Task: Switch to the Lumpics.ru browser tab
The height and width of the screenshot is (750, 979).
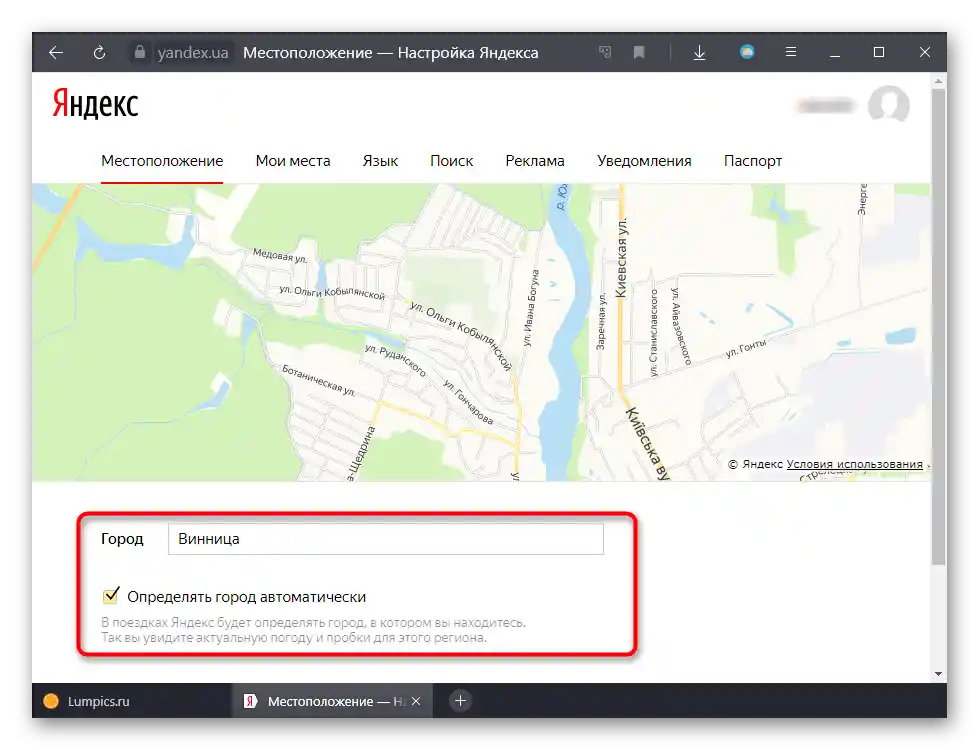Action: [132, 701]
